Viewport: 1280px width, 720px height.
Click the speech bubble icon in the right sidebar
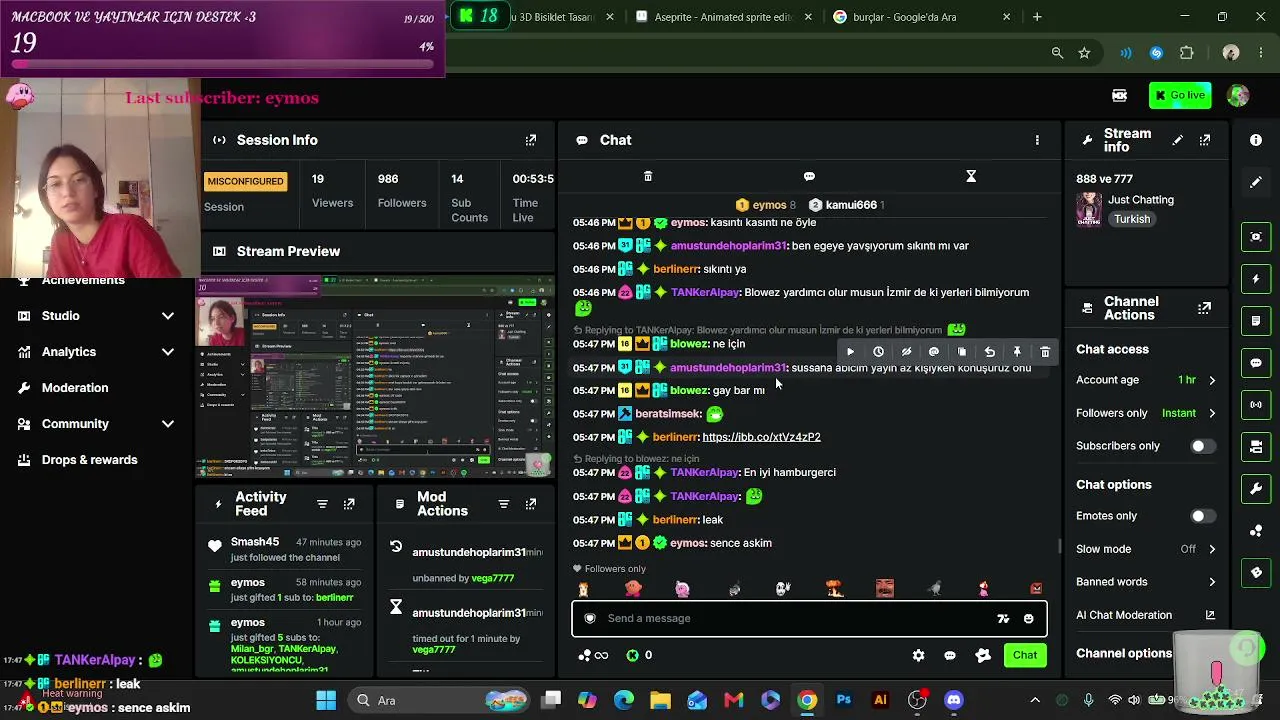1256,363
